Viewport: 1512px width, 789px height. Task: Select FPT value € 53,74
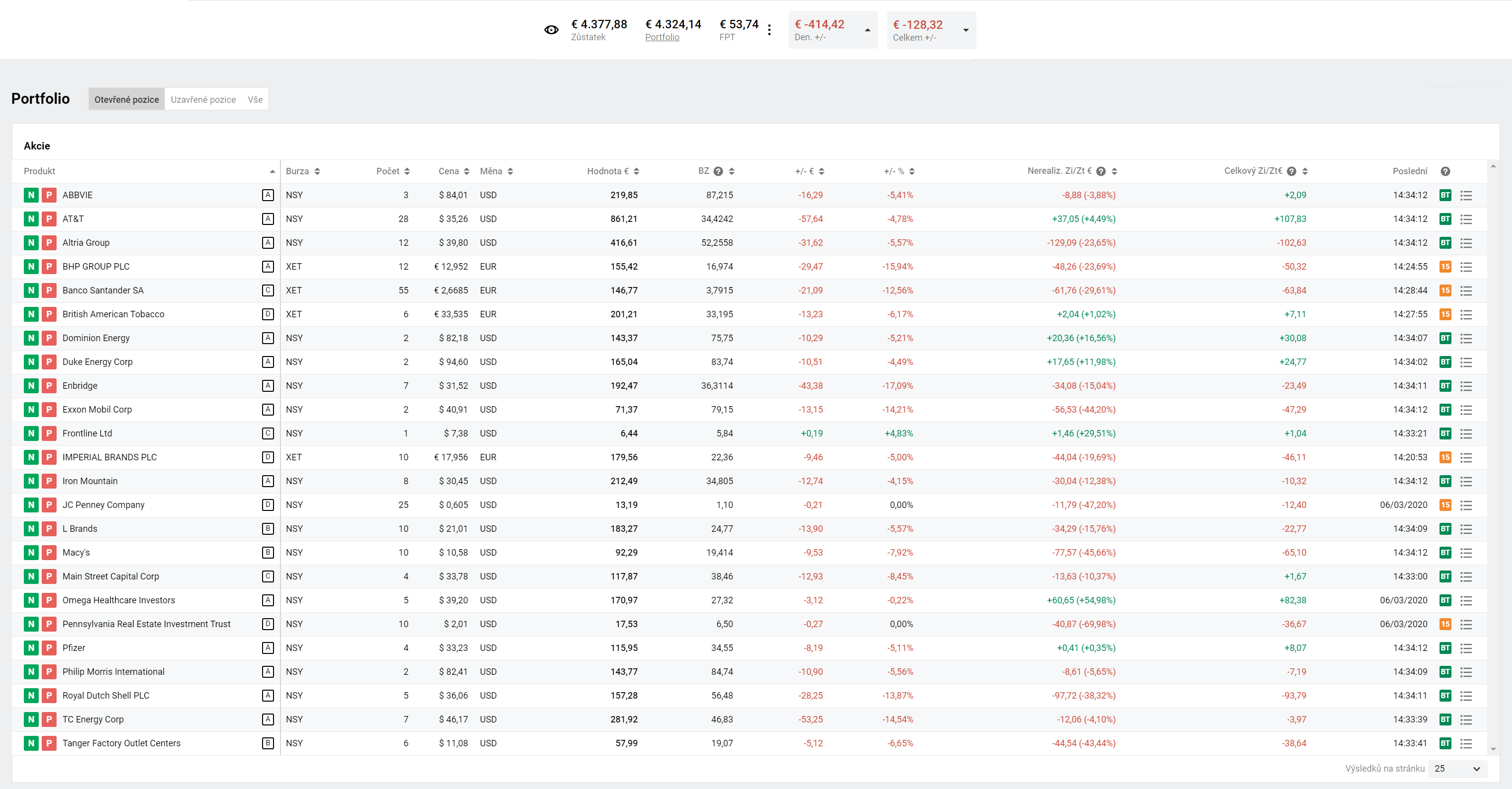739,24
